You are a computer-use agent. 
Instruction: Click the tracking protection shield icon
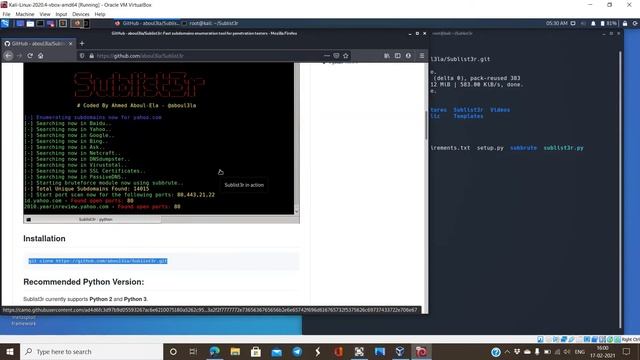(x=82, y=56)
